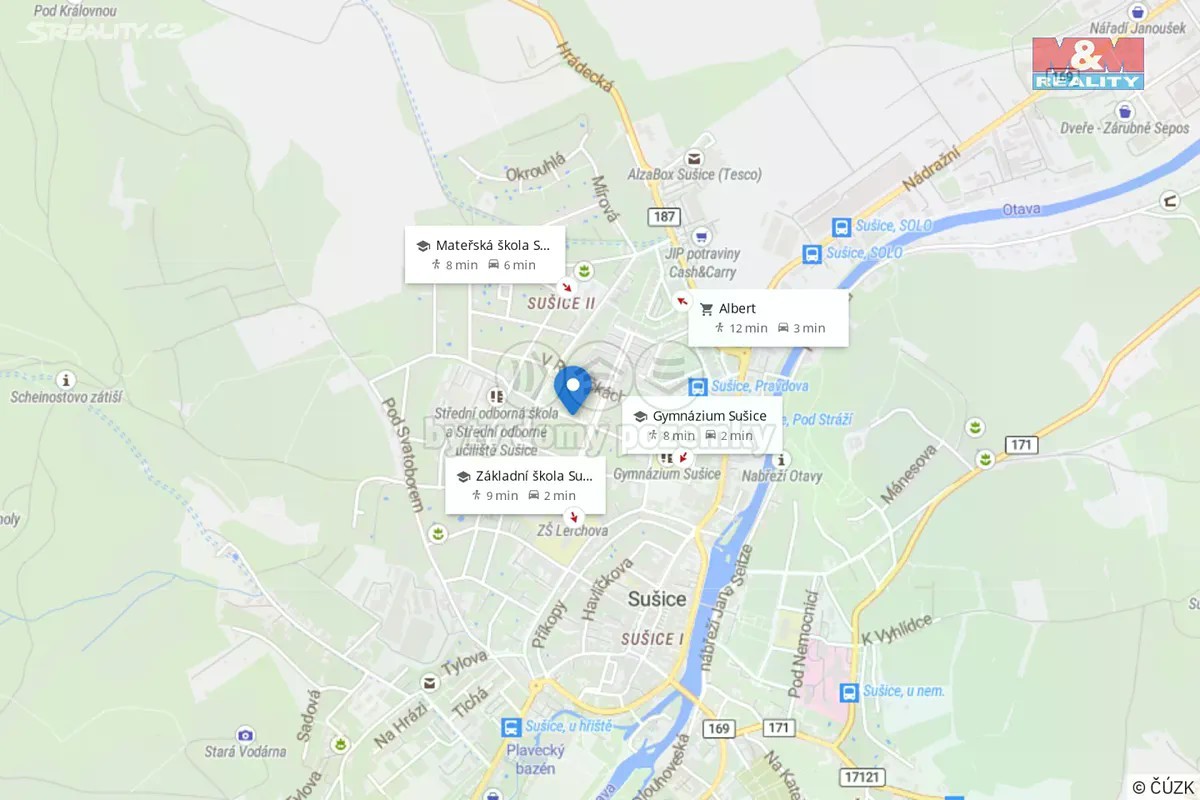Click the Sušice, Pravdova bus stop icon

point(698,387)
